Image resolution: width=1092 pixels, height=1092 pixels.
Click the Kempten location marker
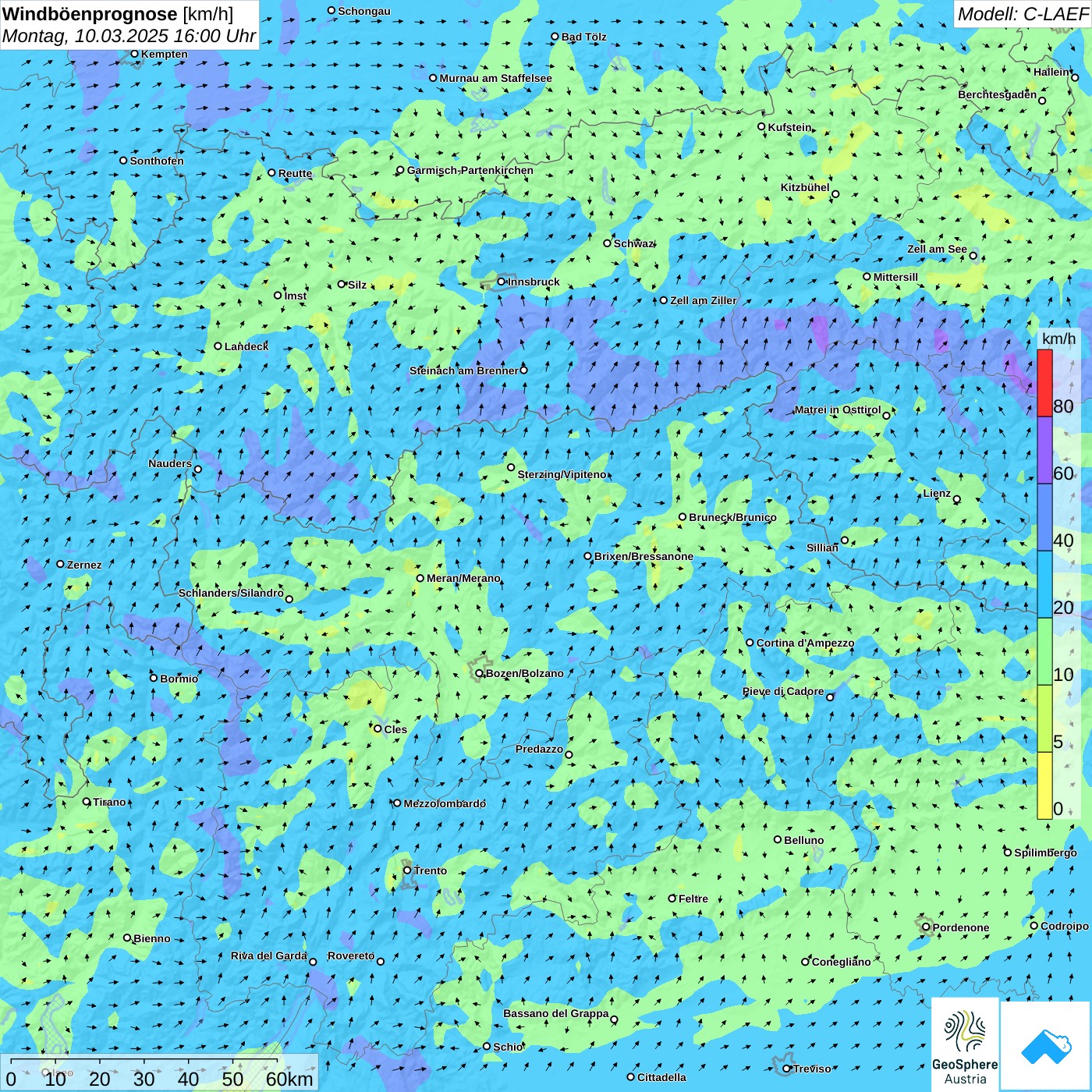(134, 54)
